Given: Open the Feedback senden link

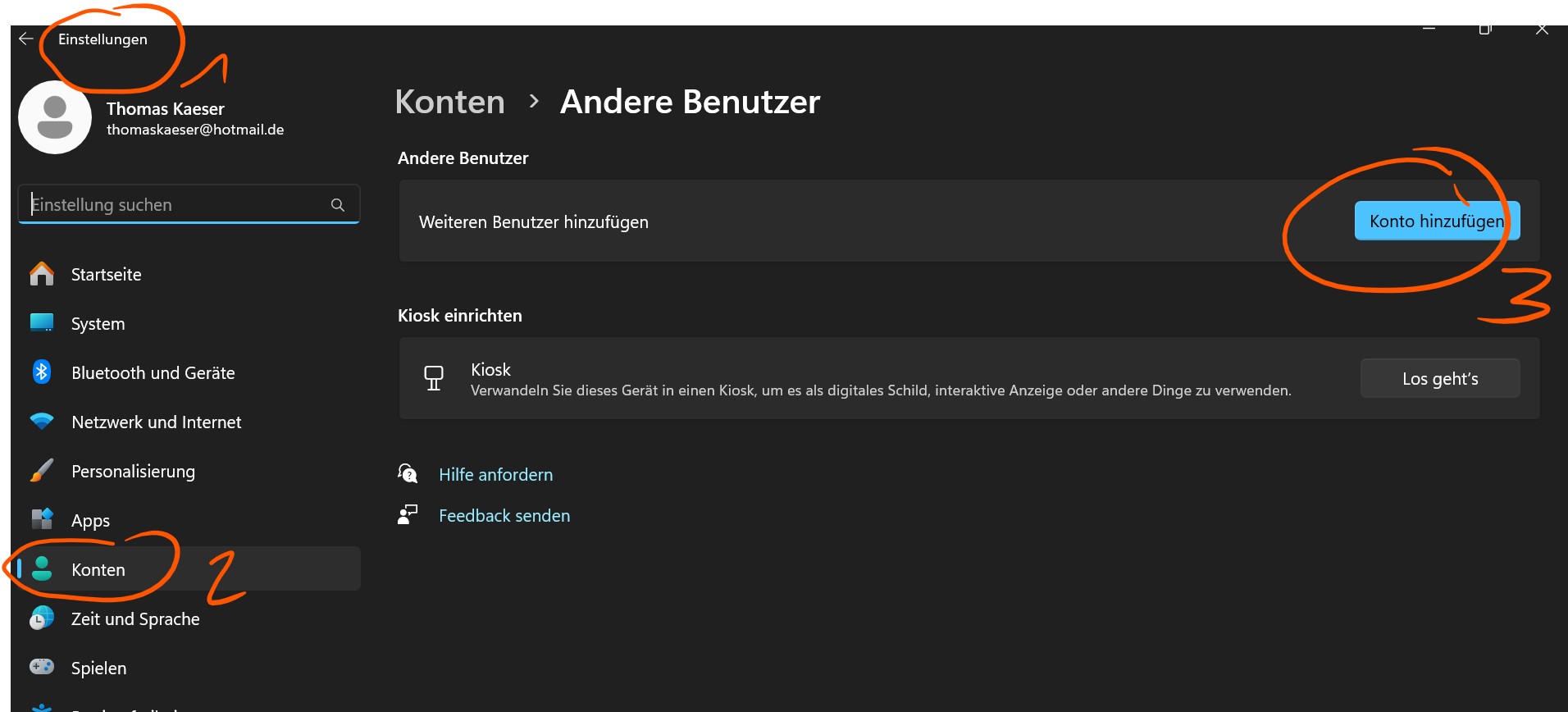Looking at the screenshot, I should click(x=504, y=516).
